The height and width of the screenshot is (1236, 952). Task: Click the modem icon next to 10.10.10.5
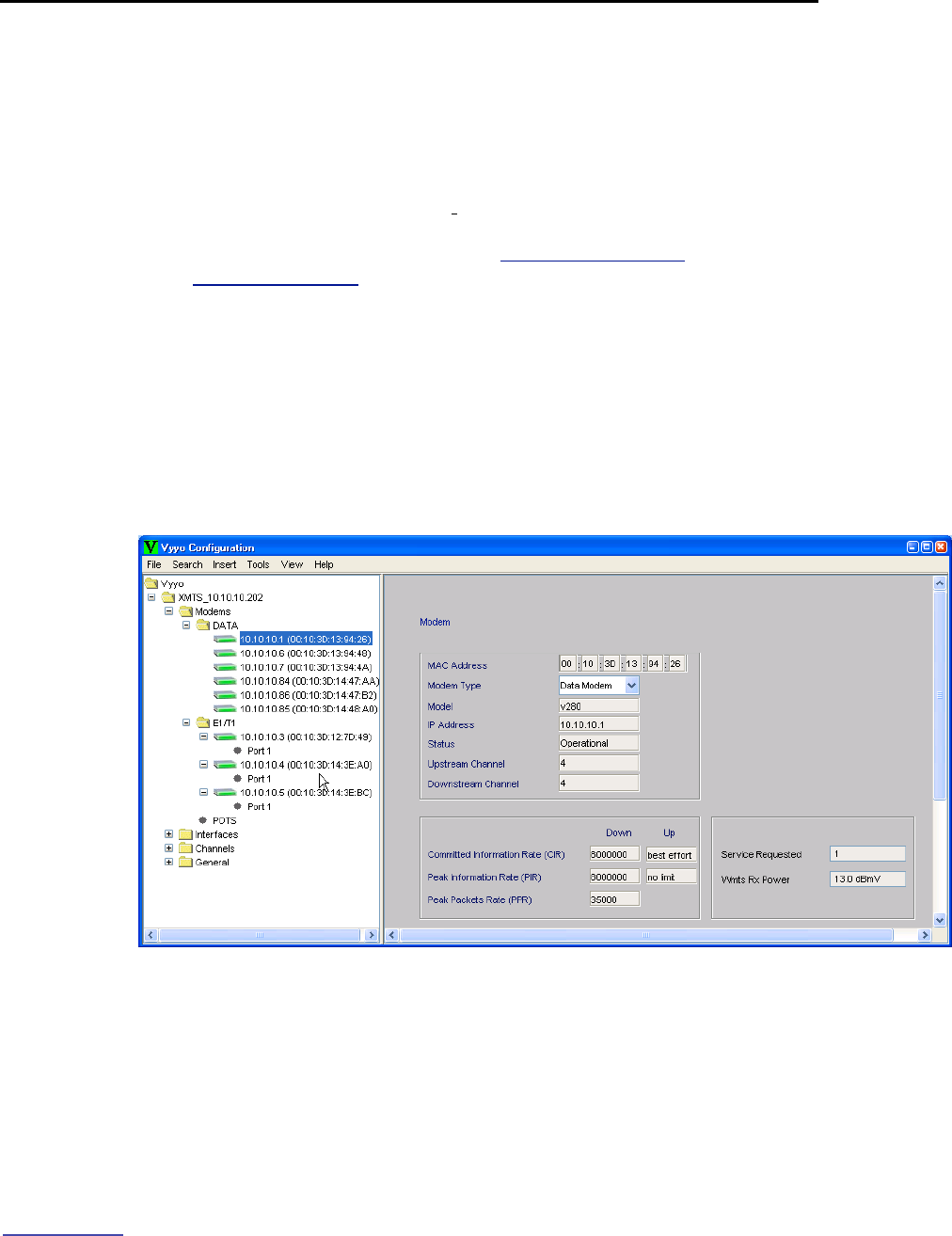(225, 792)
